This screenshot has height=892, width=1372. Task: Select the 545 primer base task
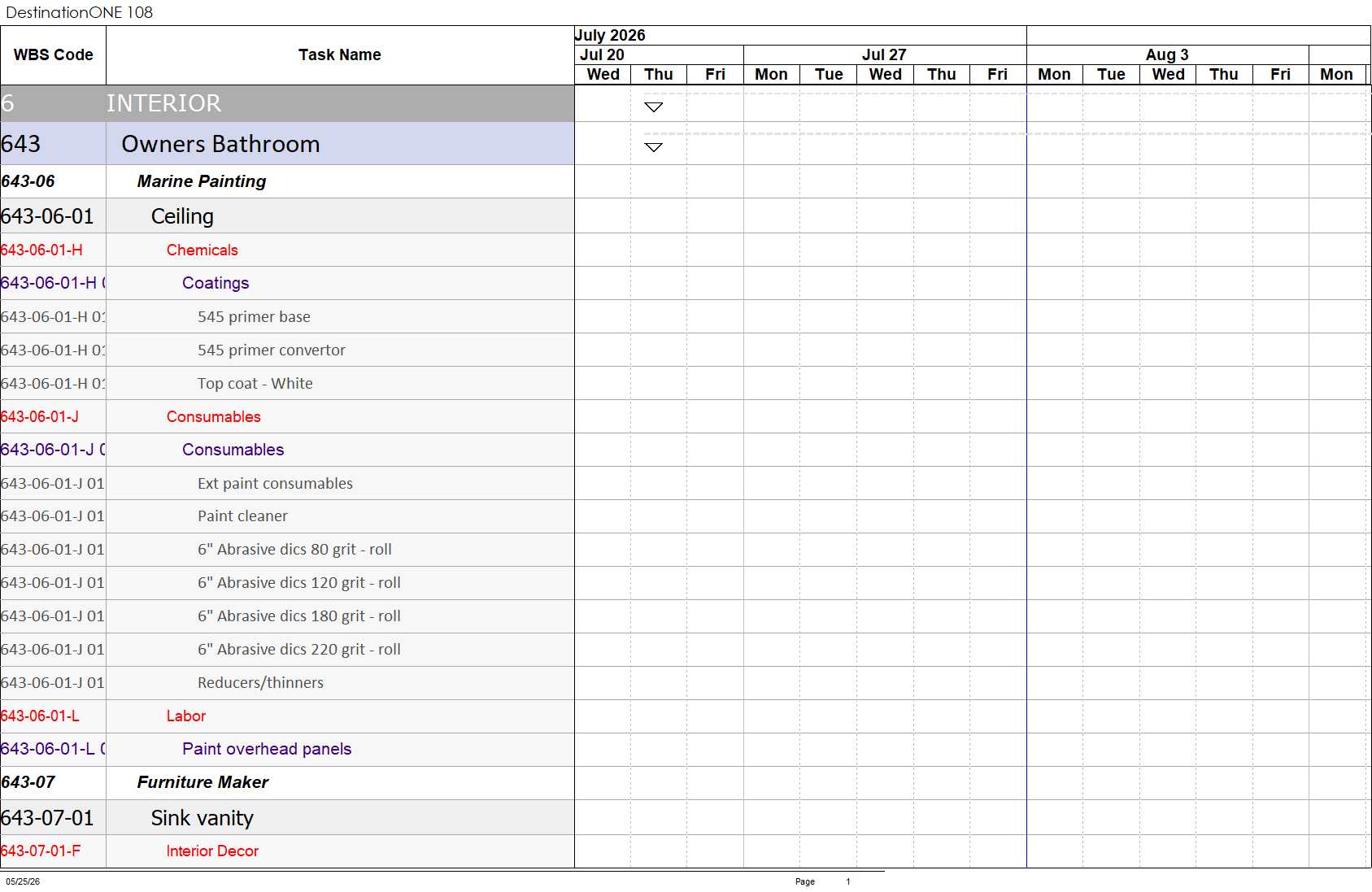287,316
